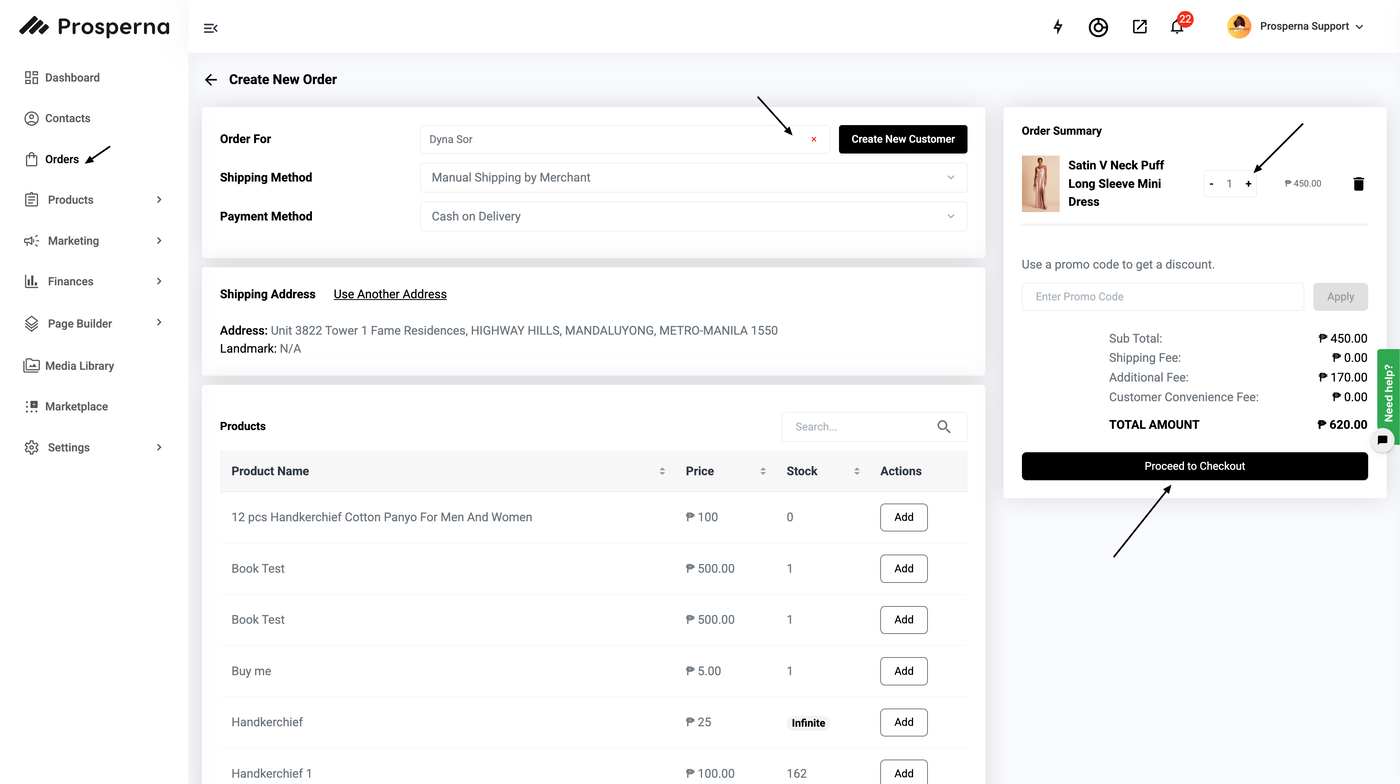Image resolution: width=1400 pixels, height=784 pixels.
Task: Click the Prosperna logo
Action: (x=94, y=27)
